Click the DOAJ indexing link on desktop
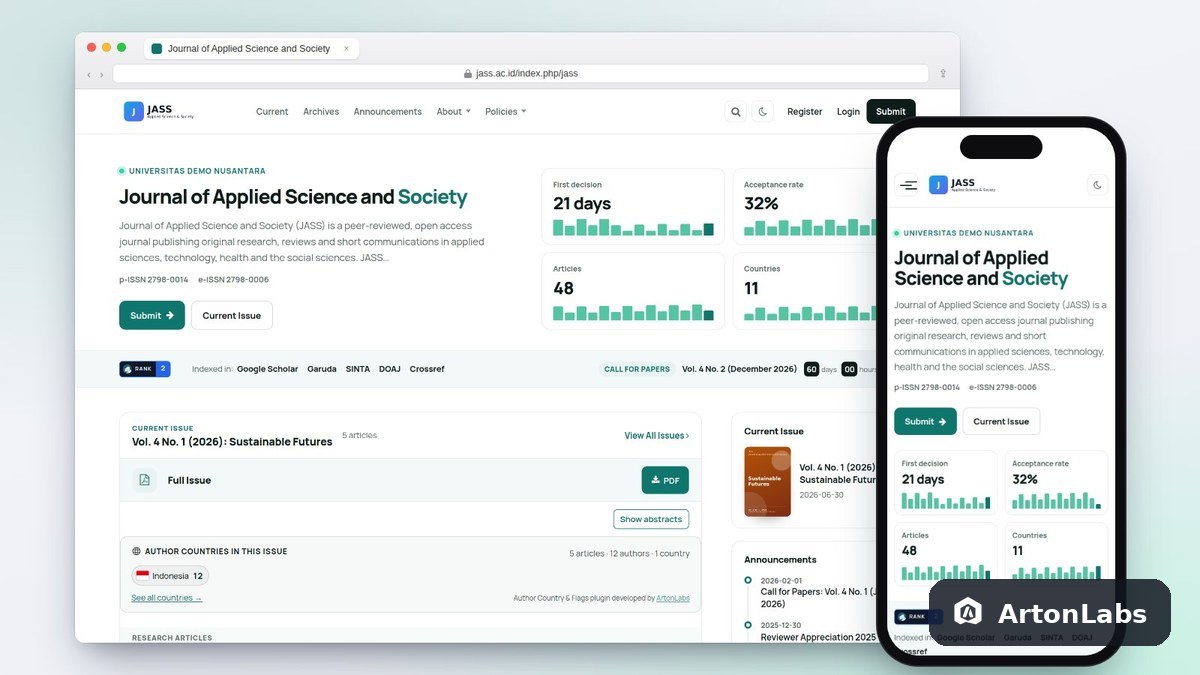This screenshot has height=675, width=1200. tap(390, 369)
